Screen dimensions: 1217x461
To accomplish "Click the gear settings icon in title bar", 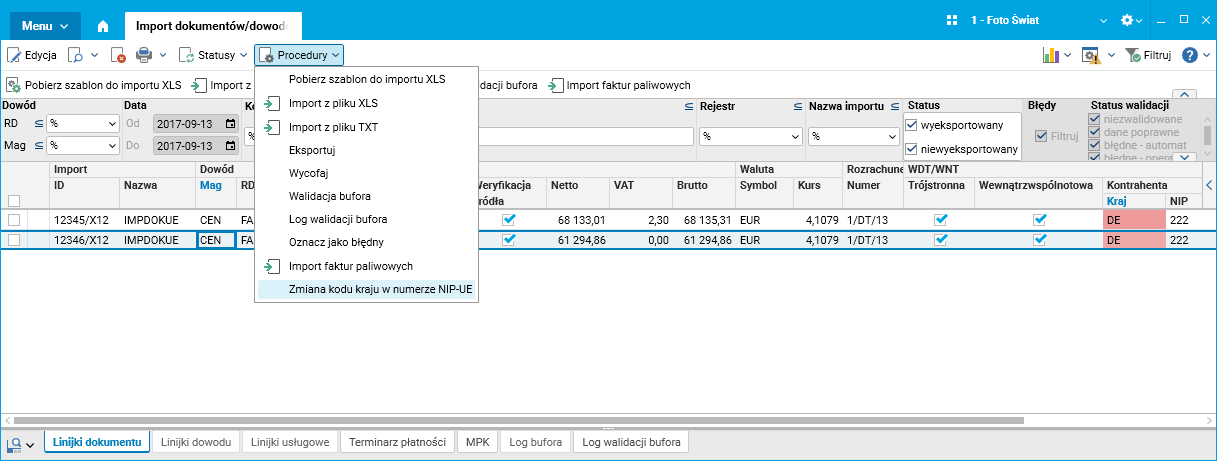I will pyautogui.click(x=1127, y=20).
